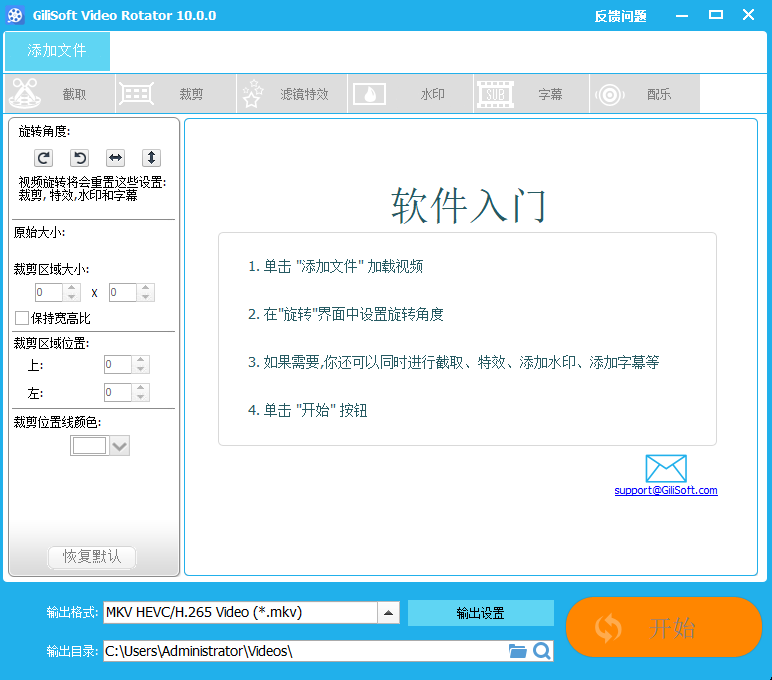Switch to the 截取 tab
Viewport: 772px width, 680px height.
point(60,94)
